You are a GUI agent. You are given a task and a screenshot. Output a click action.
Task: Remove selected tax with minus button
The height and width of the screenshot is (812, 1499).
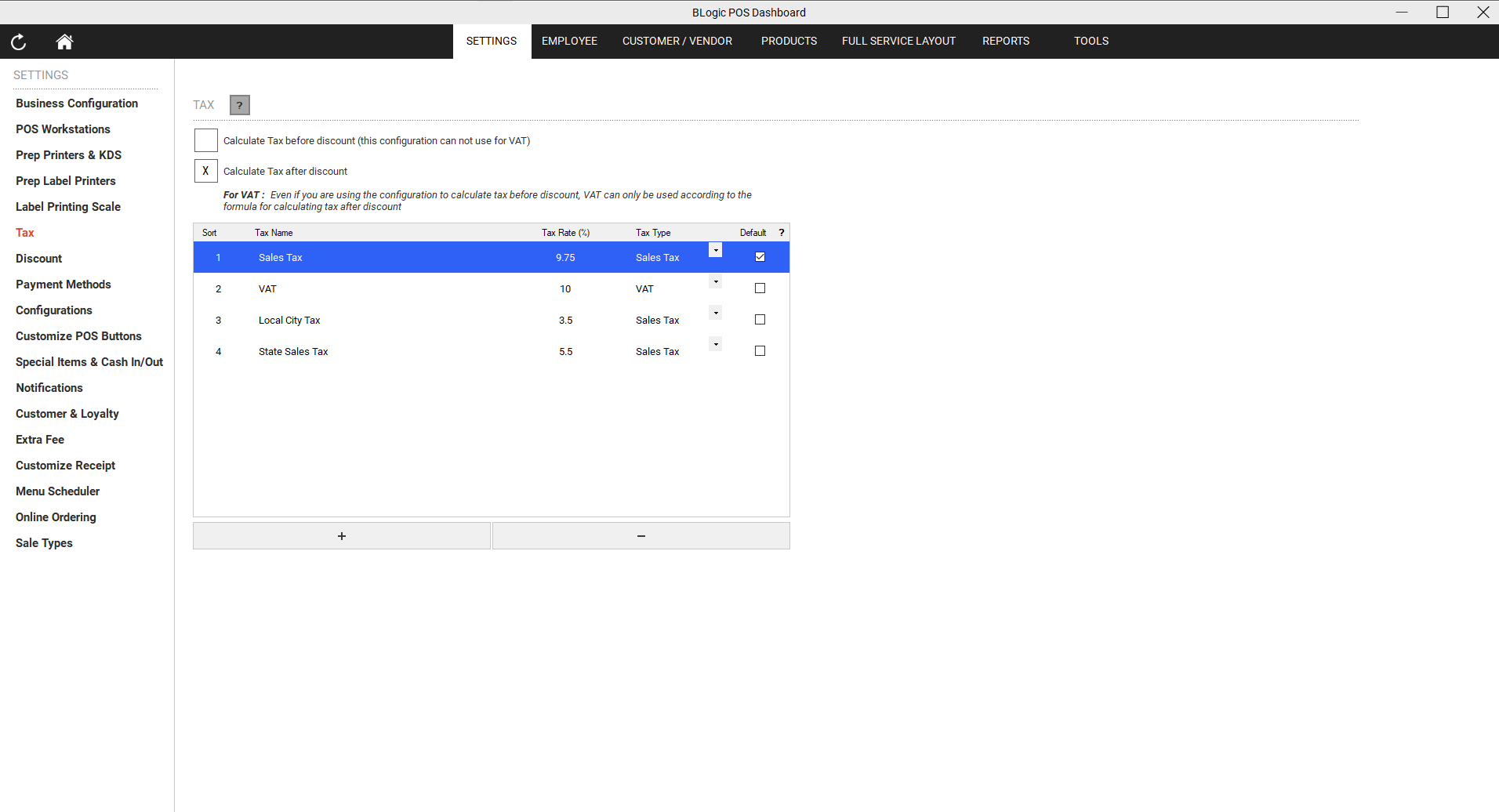point(641,536)
